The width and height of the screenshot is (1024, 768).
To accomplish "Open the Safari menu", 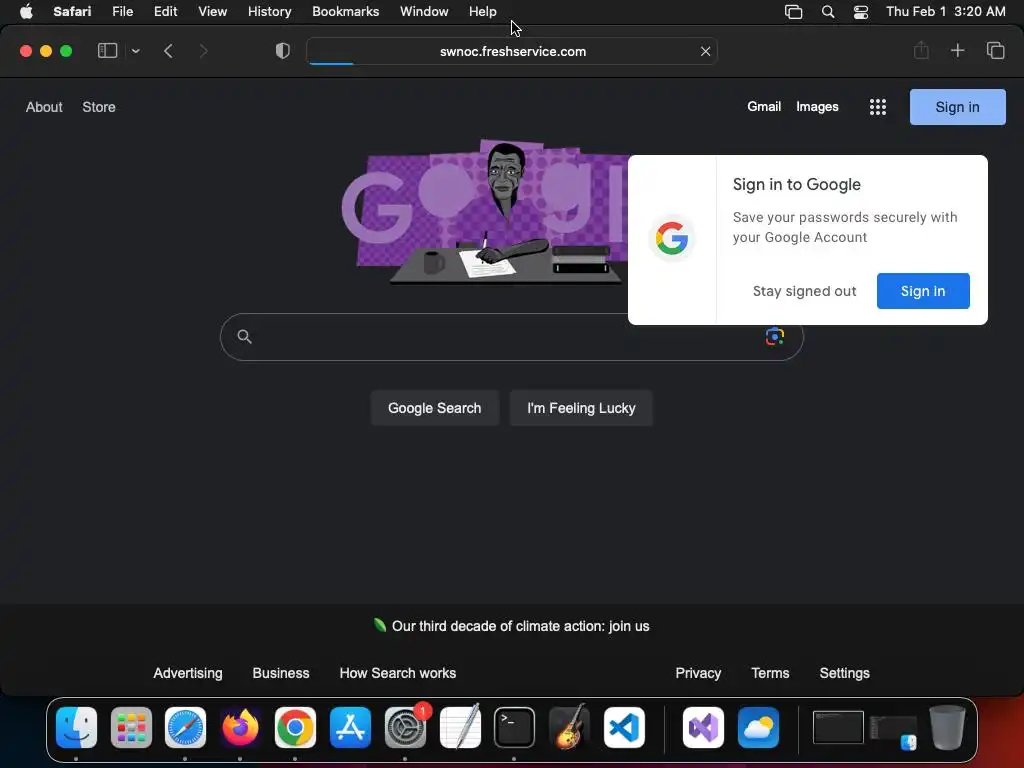I will (x=72, y=12).
